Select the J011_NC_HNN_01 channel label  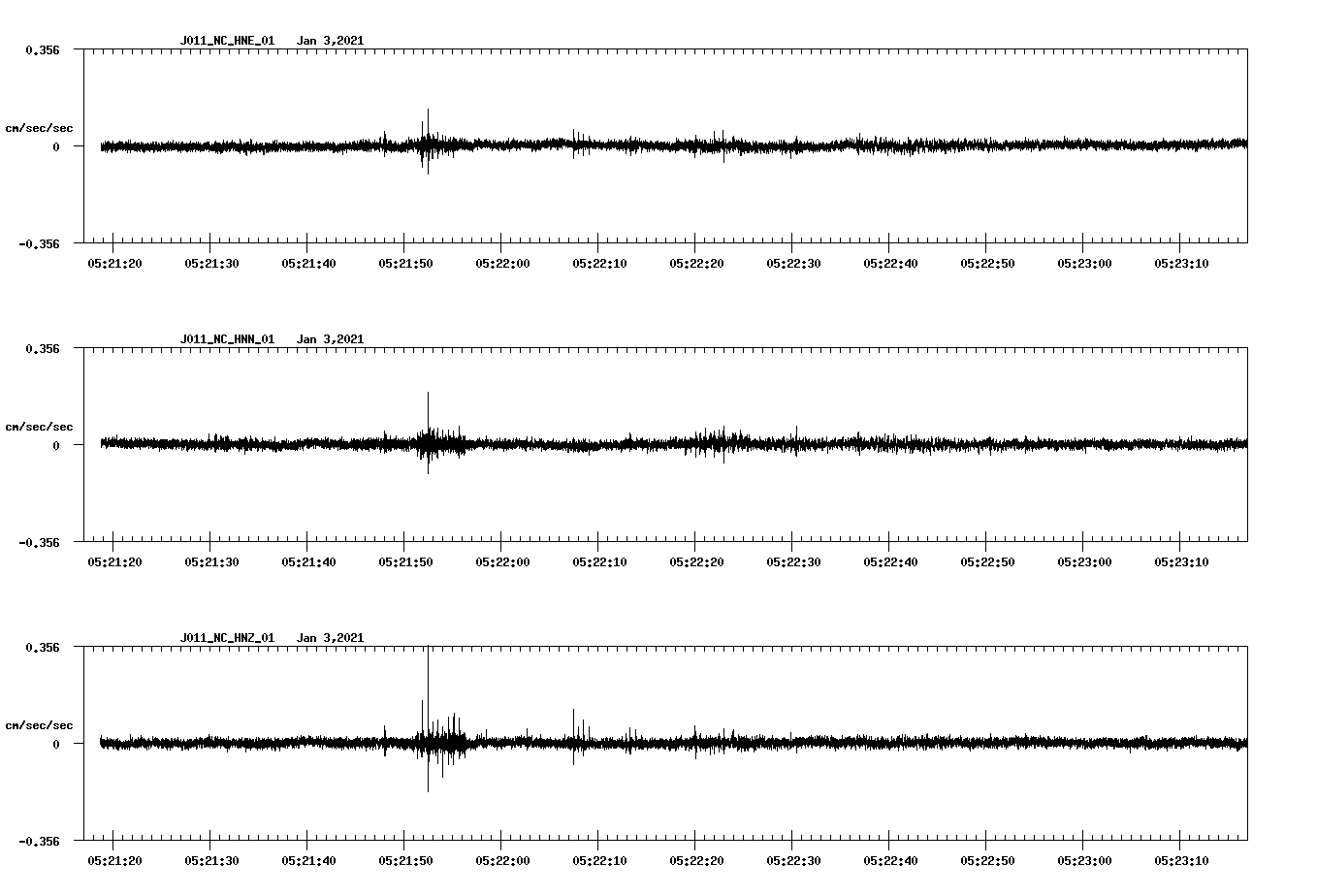click(227, 338)
